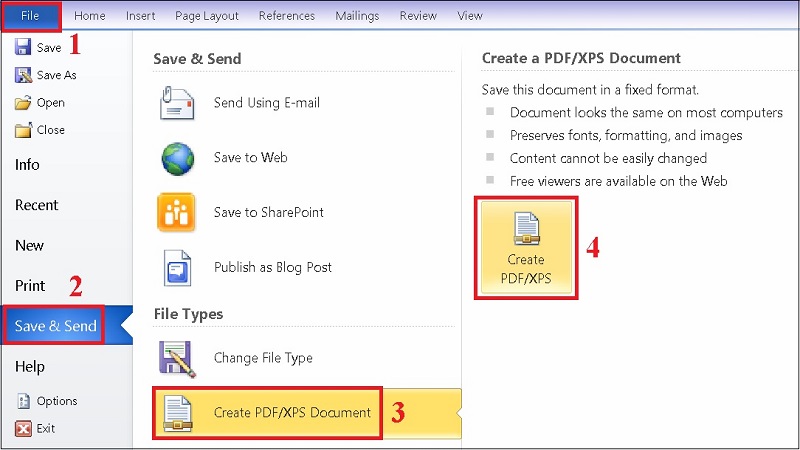The height and width of the screenshot is (450, 800).
Task: Open the References tab
Action: point(287,16)
